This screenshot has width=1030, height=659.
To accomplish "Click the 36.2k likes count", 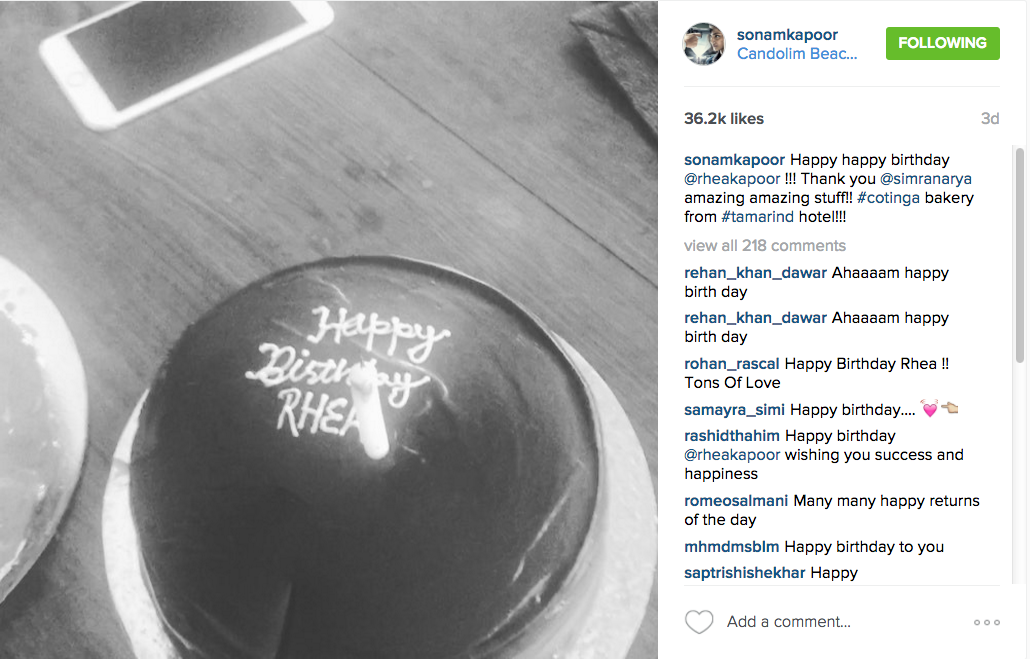I will coord(724,119).
